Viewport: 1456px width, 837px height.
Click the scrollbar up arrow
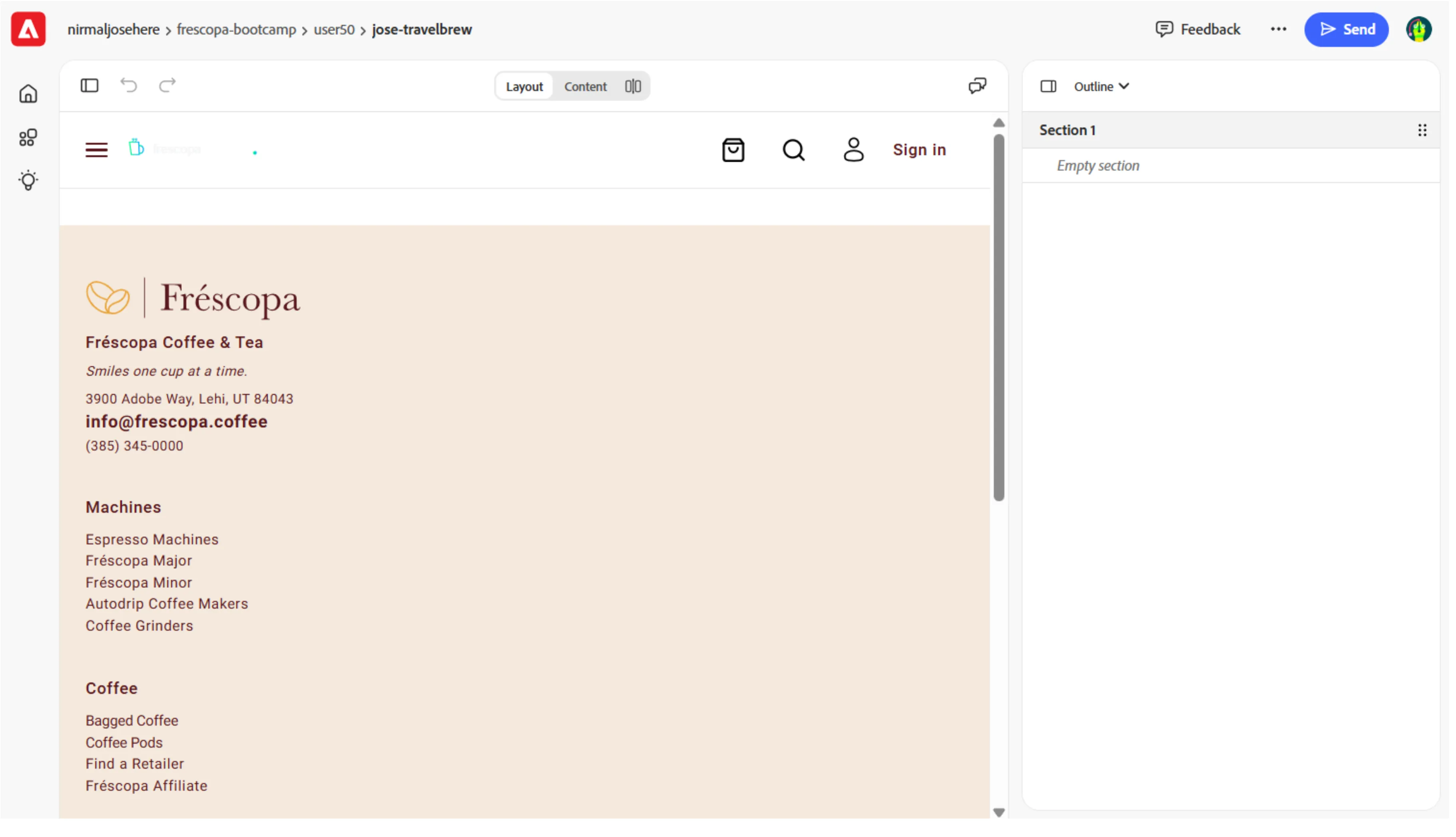tap(999, 123)
